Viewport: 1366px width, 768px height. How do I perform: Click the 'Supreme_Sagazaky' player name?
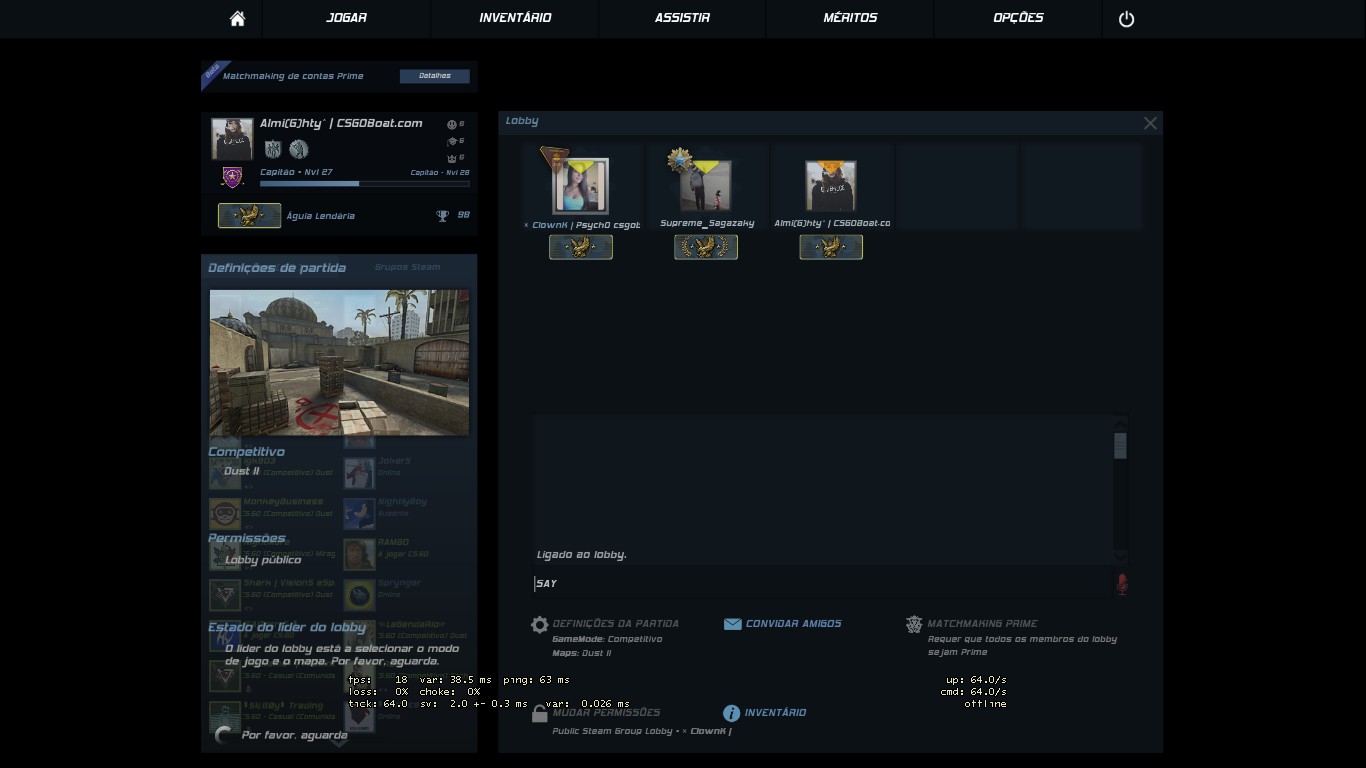pyautogui.click(x=707, y=223)
